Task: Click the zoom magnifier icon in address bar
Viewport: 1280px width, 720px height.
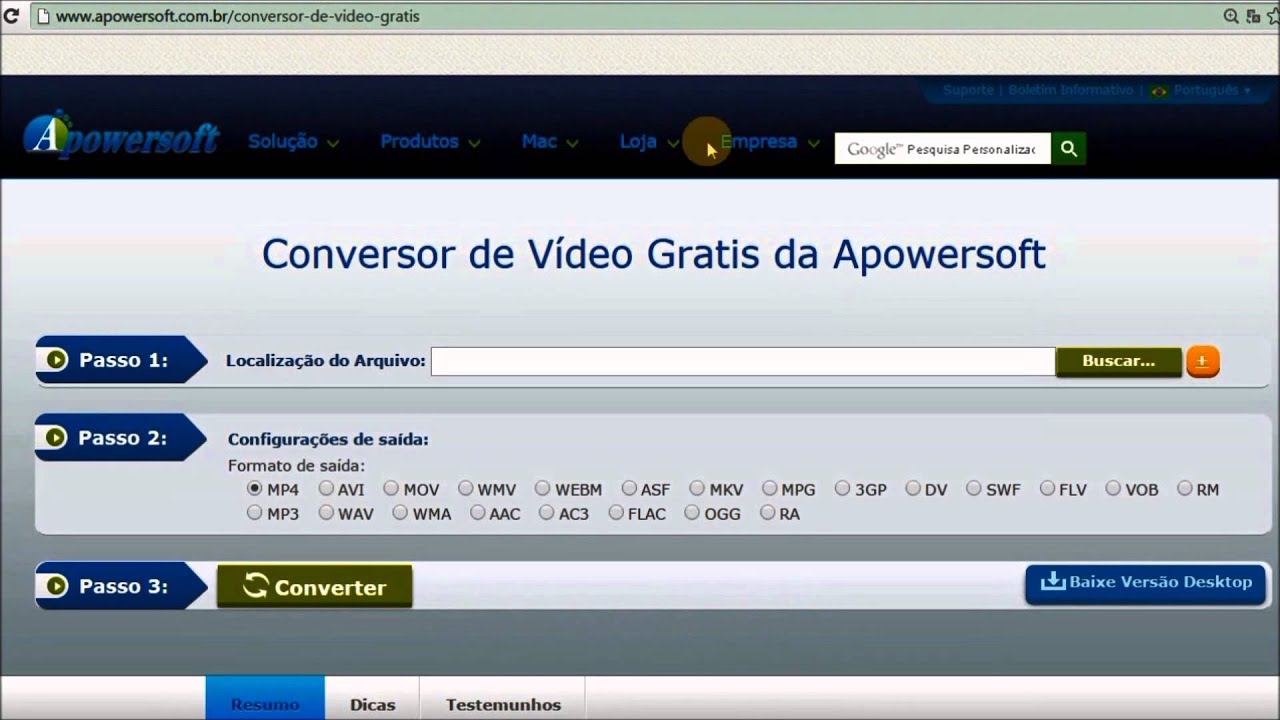Action: click(1232, 17)
